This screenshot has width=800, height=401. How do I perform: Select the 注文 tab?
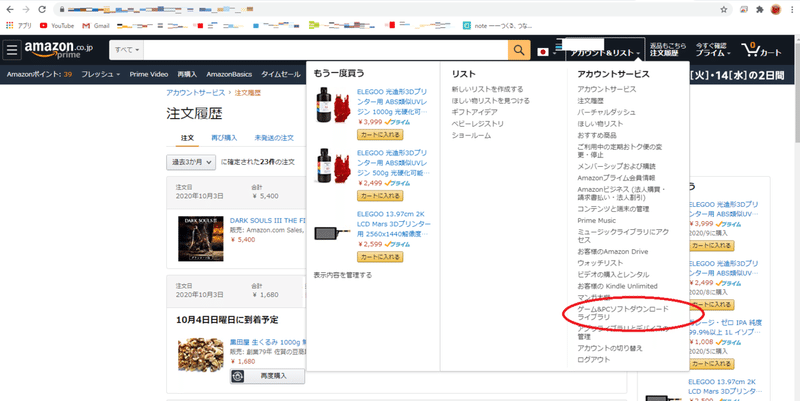pos(187,138)
